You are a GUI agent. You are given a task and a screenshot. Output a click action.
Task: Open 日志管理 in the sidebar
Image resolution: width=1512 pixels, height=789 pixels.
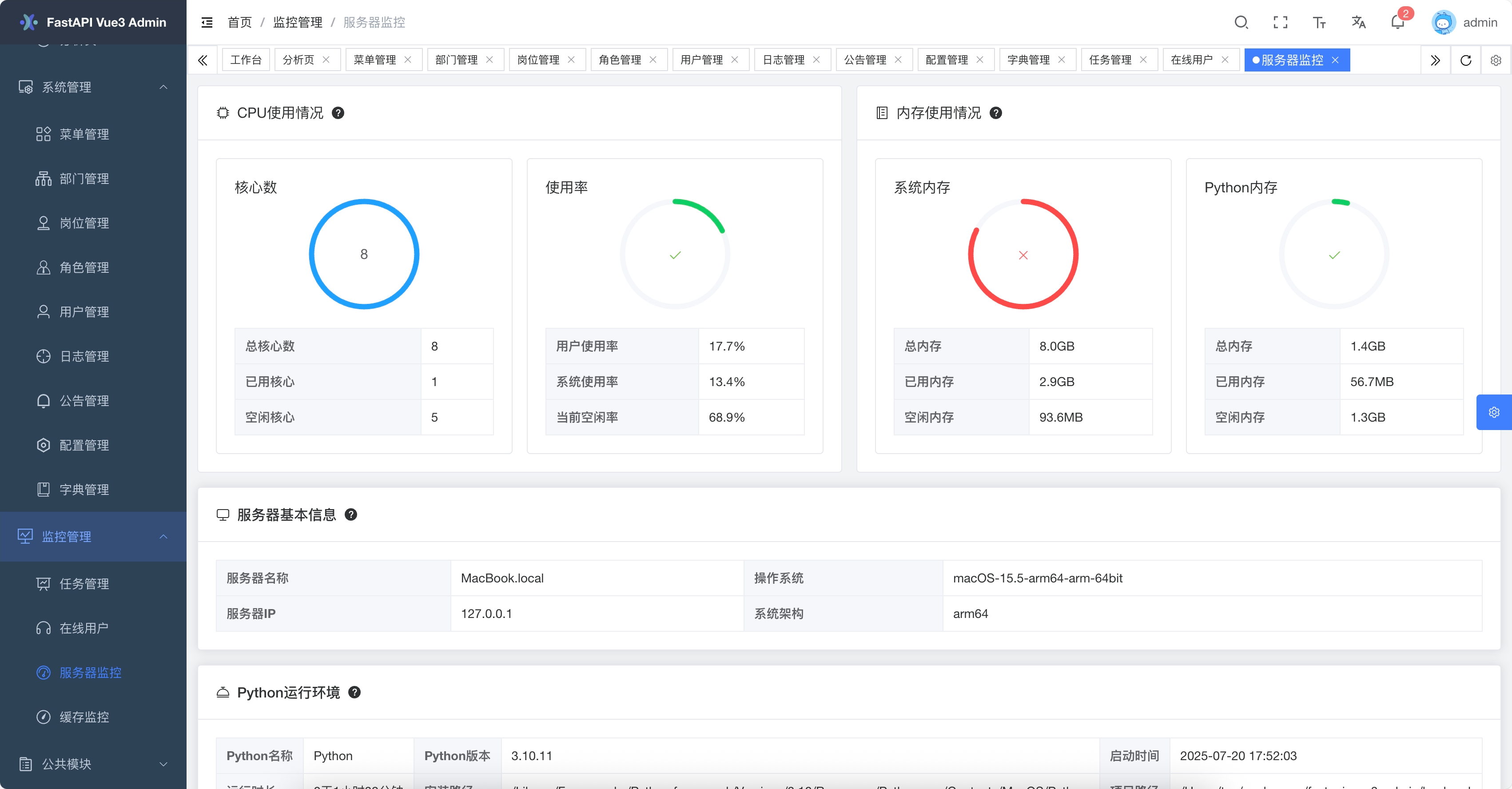[93, 356]
